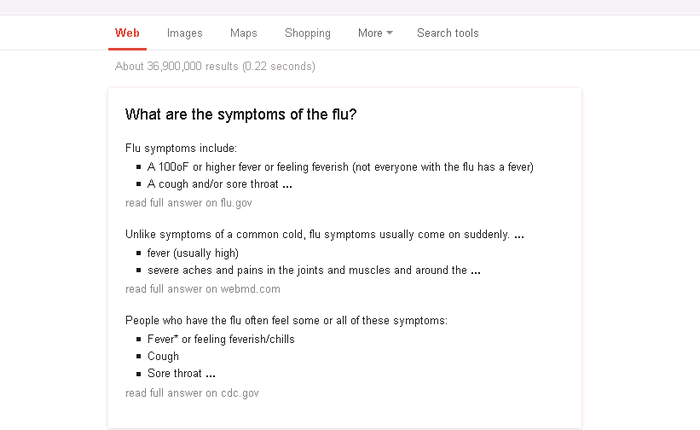Click the 'About 36,900,000 results' text

click(215, 67)
